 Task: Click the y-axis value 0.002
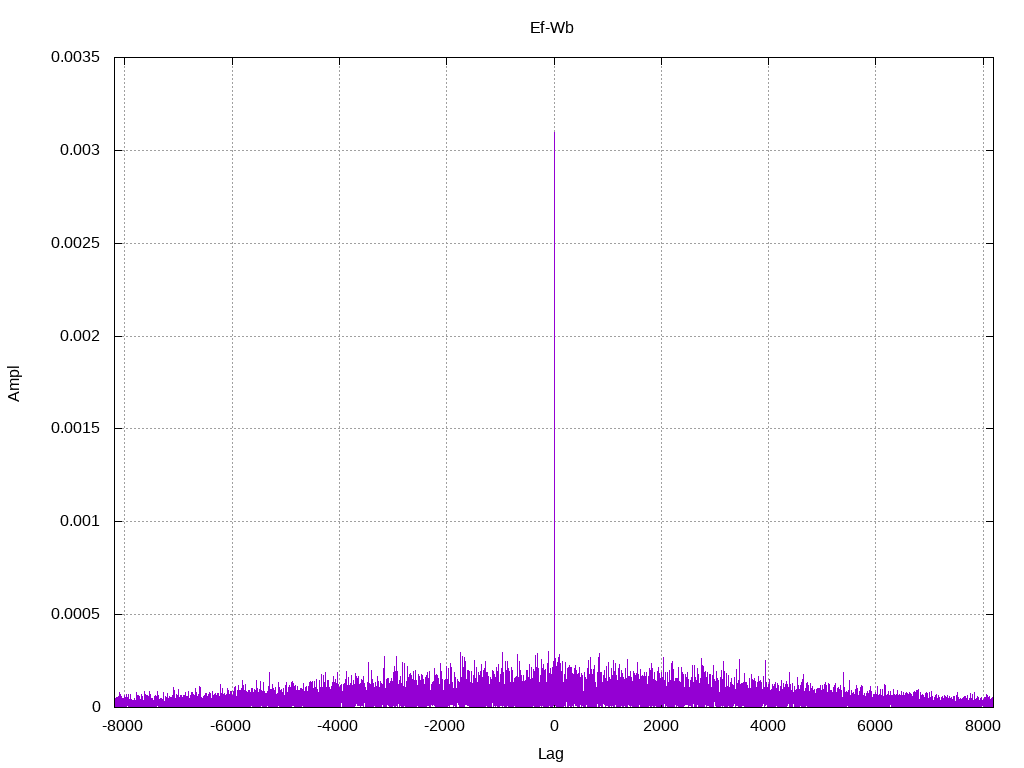coord(80,336)
